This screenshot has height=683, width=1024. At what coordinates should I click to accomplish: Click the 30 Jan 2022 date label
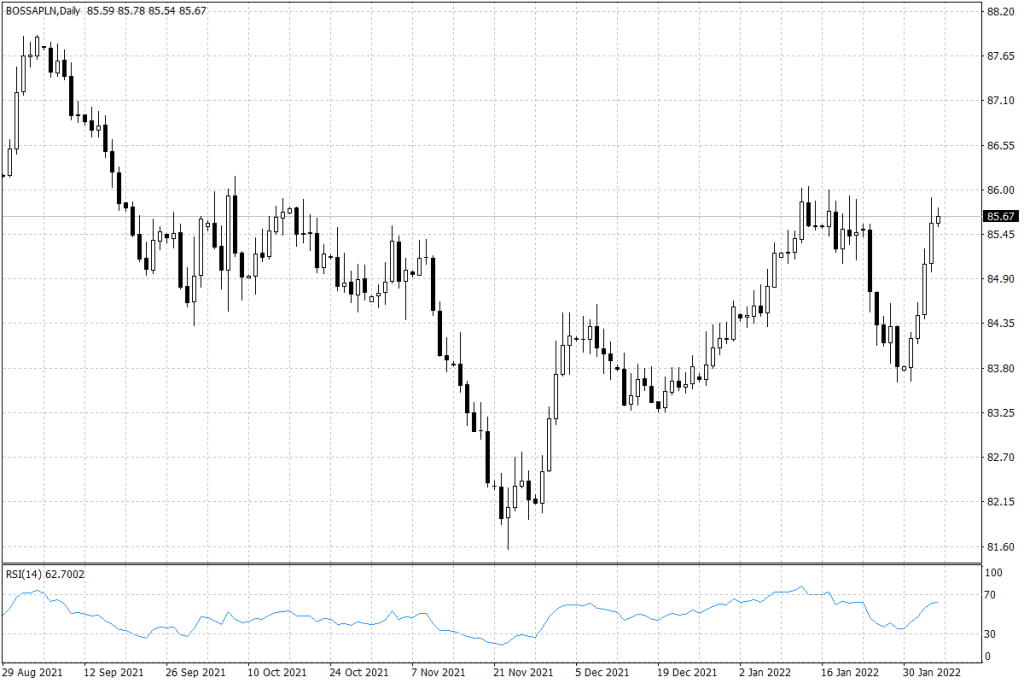pyautogui.click(x=932, y=672)
